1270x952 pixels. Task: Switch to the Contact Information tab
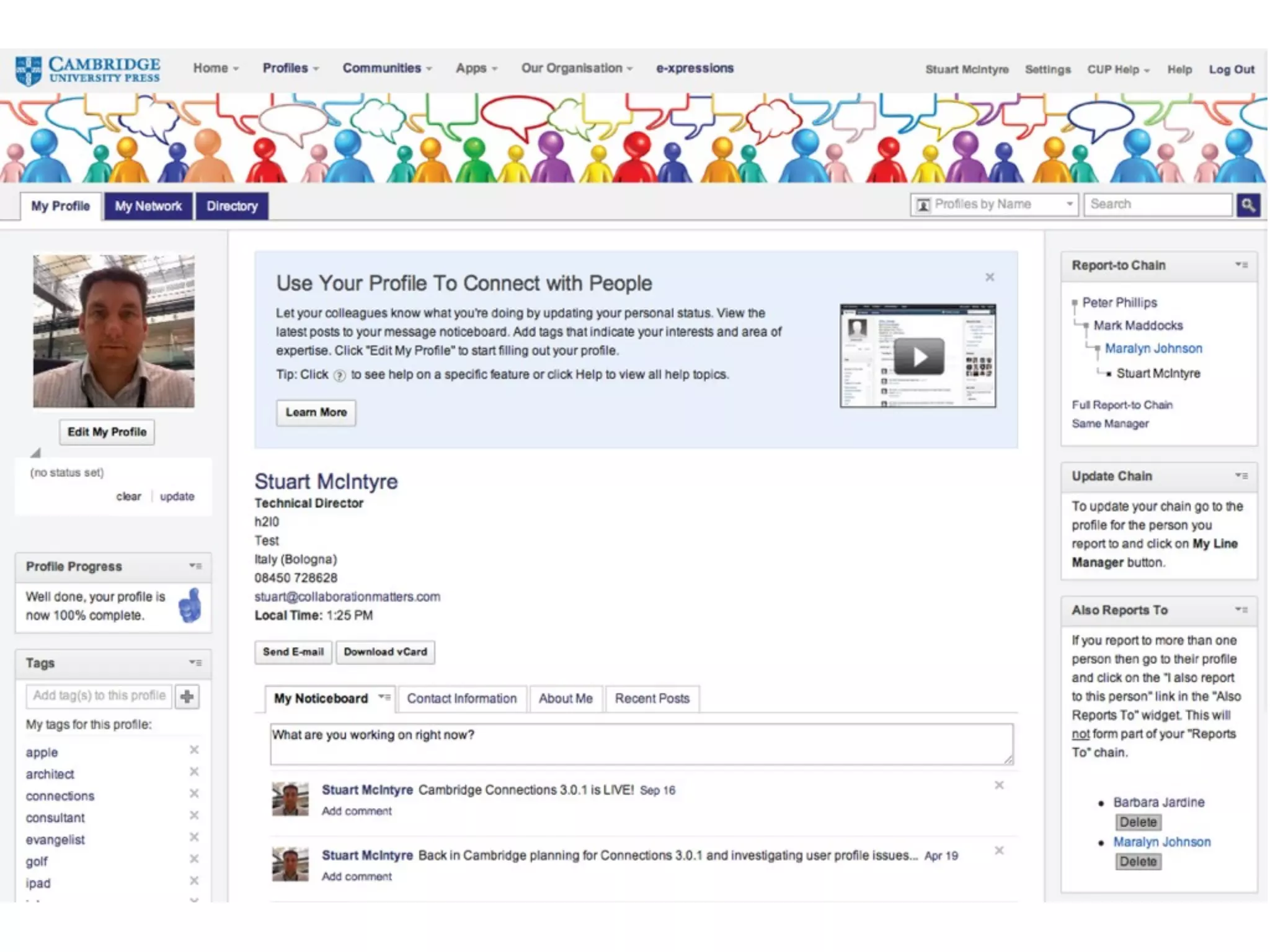click(461, 699)
